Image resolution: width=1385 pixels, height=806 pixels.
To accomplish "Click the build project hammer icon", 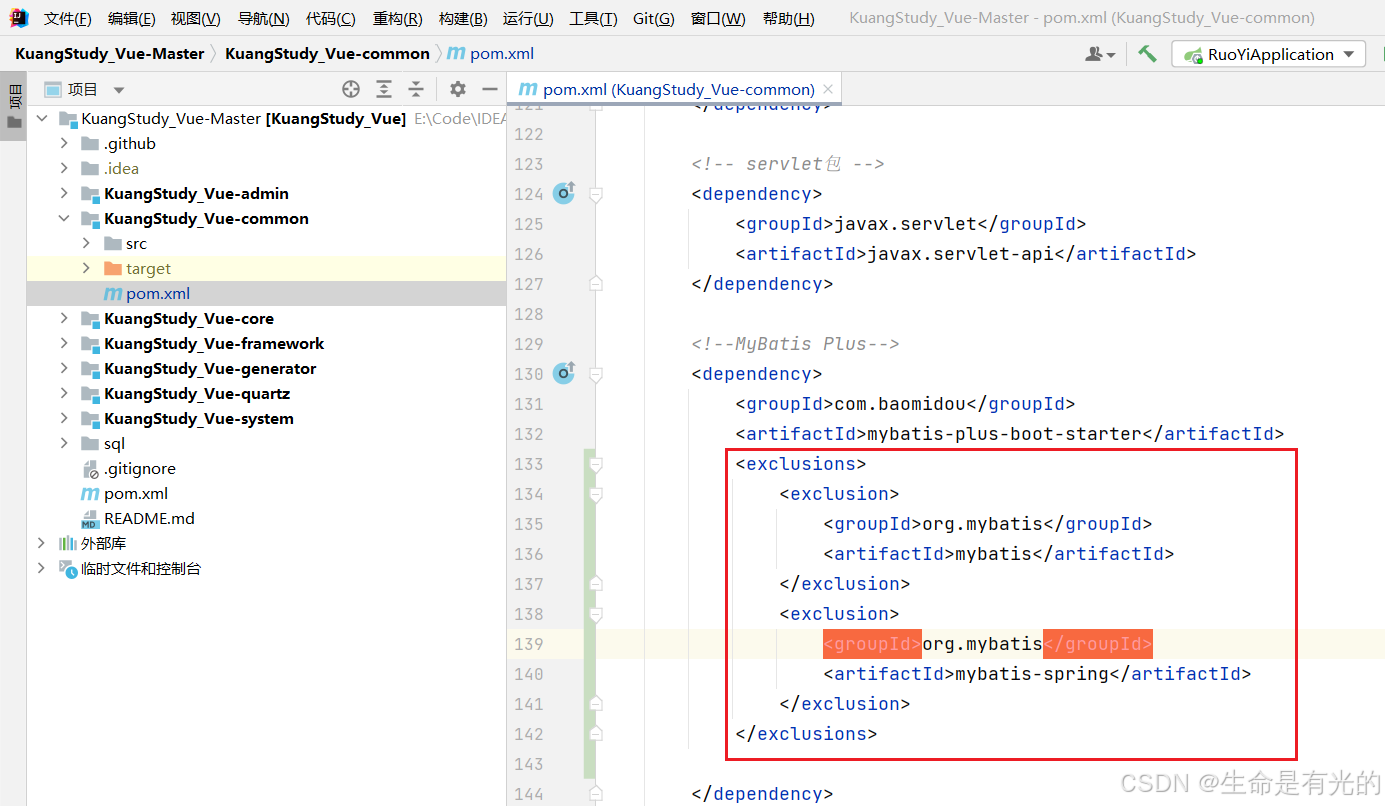I will click(x=1147, y=54).
